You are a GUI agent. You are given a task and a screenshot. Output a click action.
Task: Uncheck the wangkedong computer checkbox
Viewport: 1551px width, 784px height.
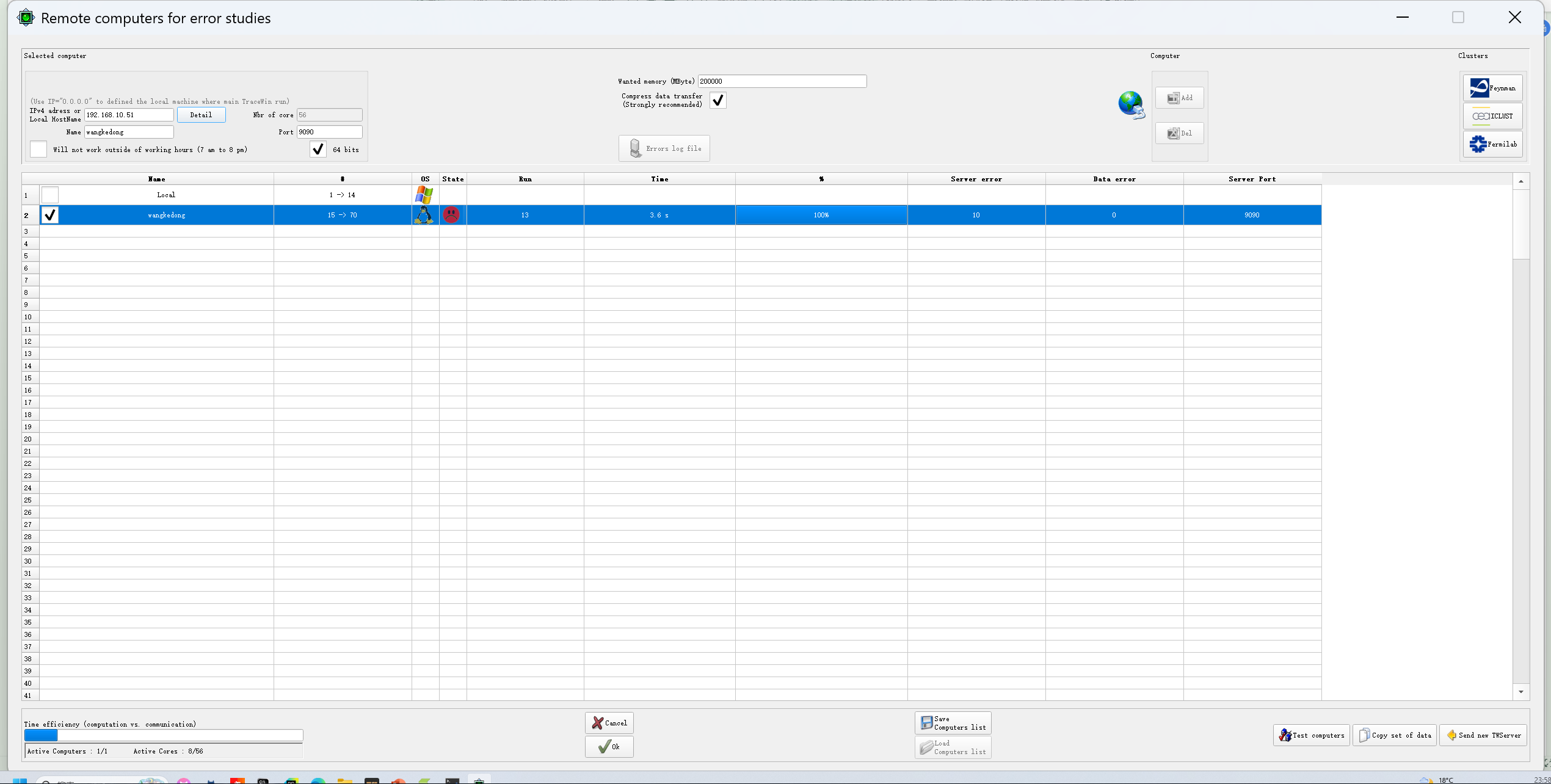click(x=50, y=215)
